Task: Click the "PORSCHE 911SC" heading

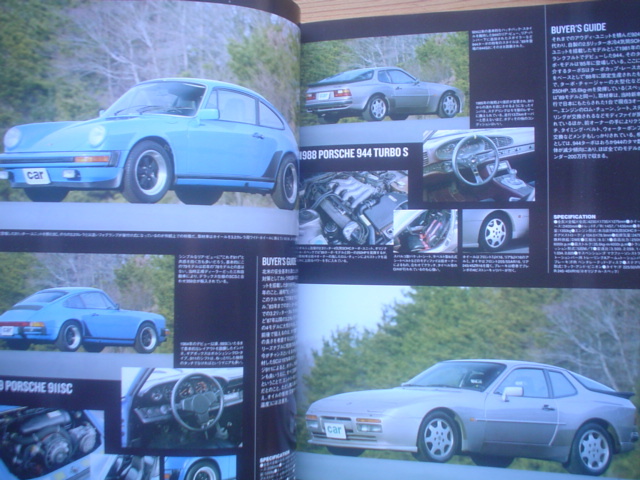Action: click(37, 387)
